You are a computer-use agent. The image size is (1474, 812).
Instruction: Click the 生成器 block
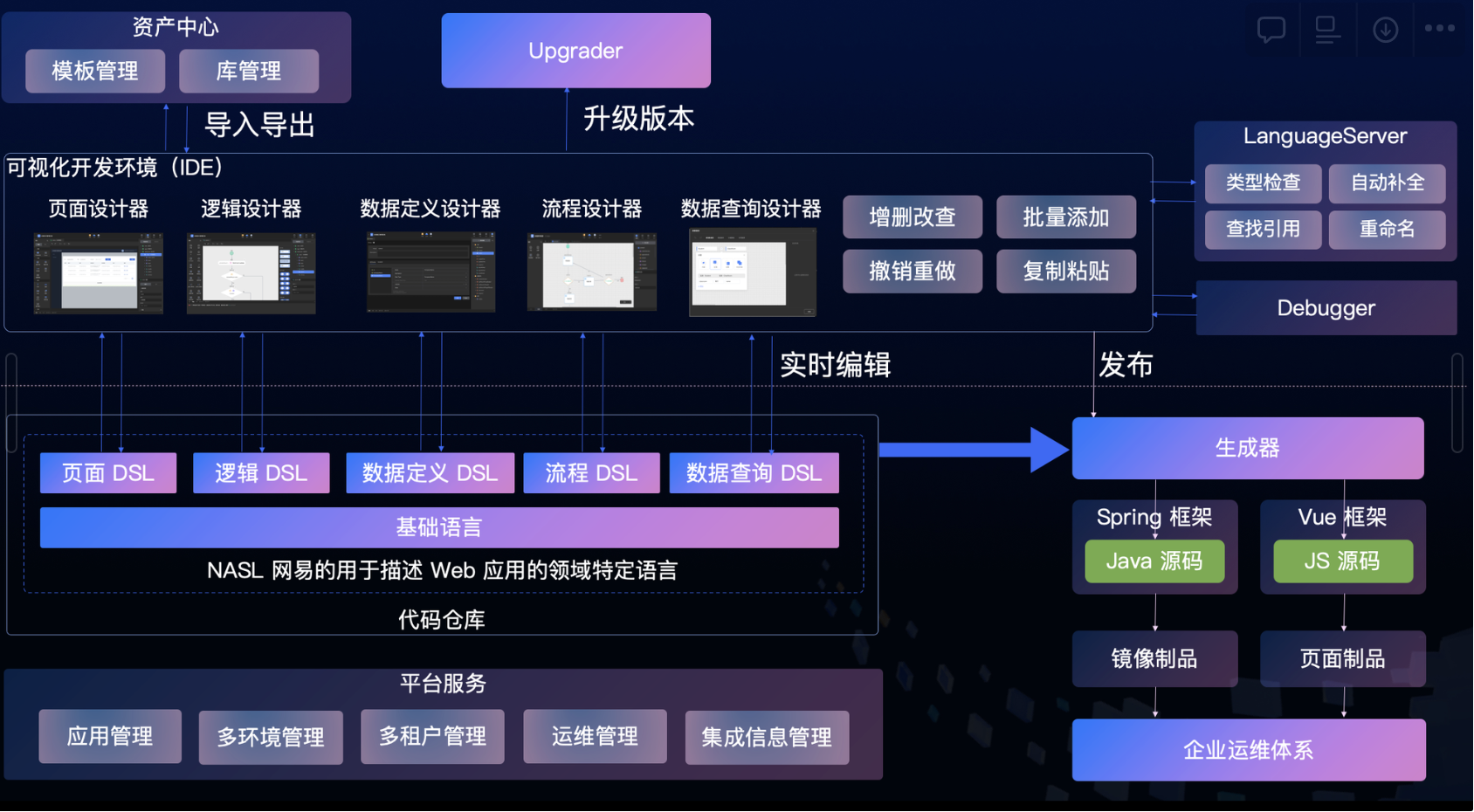(x=1248, y=448)
